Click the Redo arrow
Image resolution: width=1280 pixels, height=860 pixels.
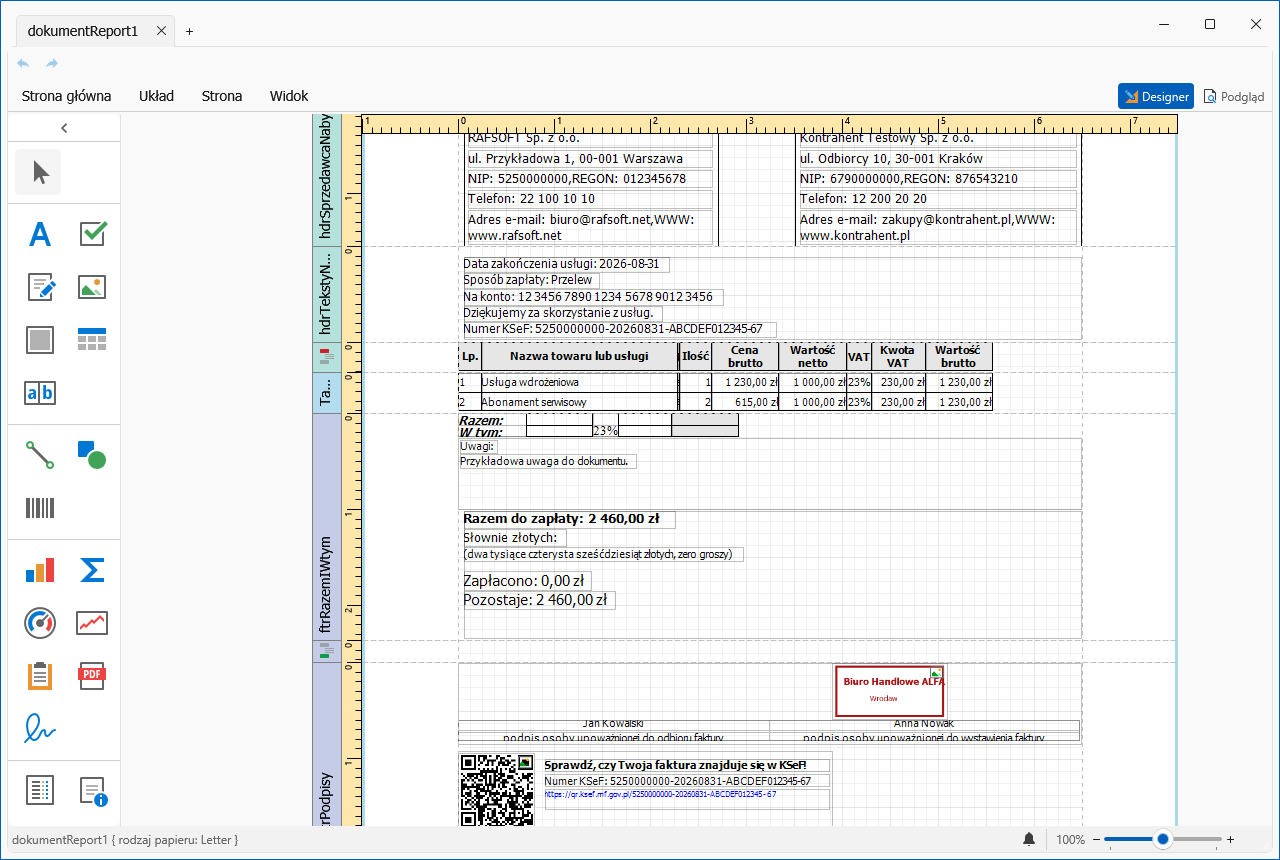(x=52, y=63)
